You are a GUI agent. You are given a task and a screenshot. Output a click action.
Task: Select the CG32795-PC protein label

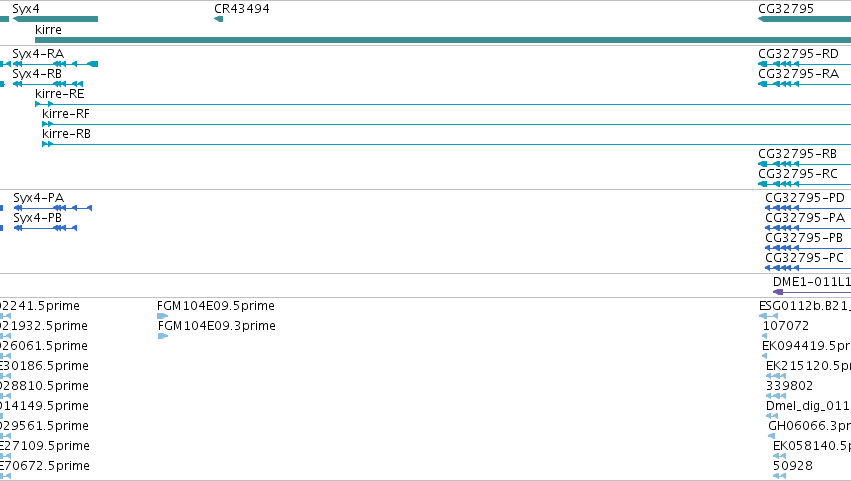pos(804,258)
